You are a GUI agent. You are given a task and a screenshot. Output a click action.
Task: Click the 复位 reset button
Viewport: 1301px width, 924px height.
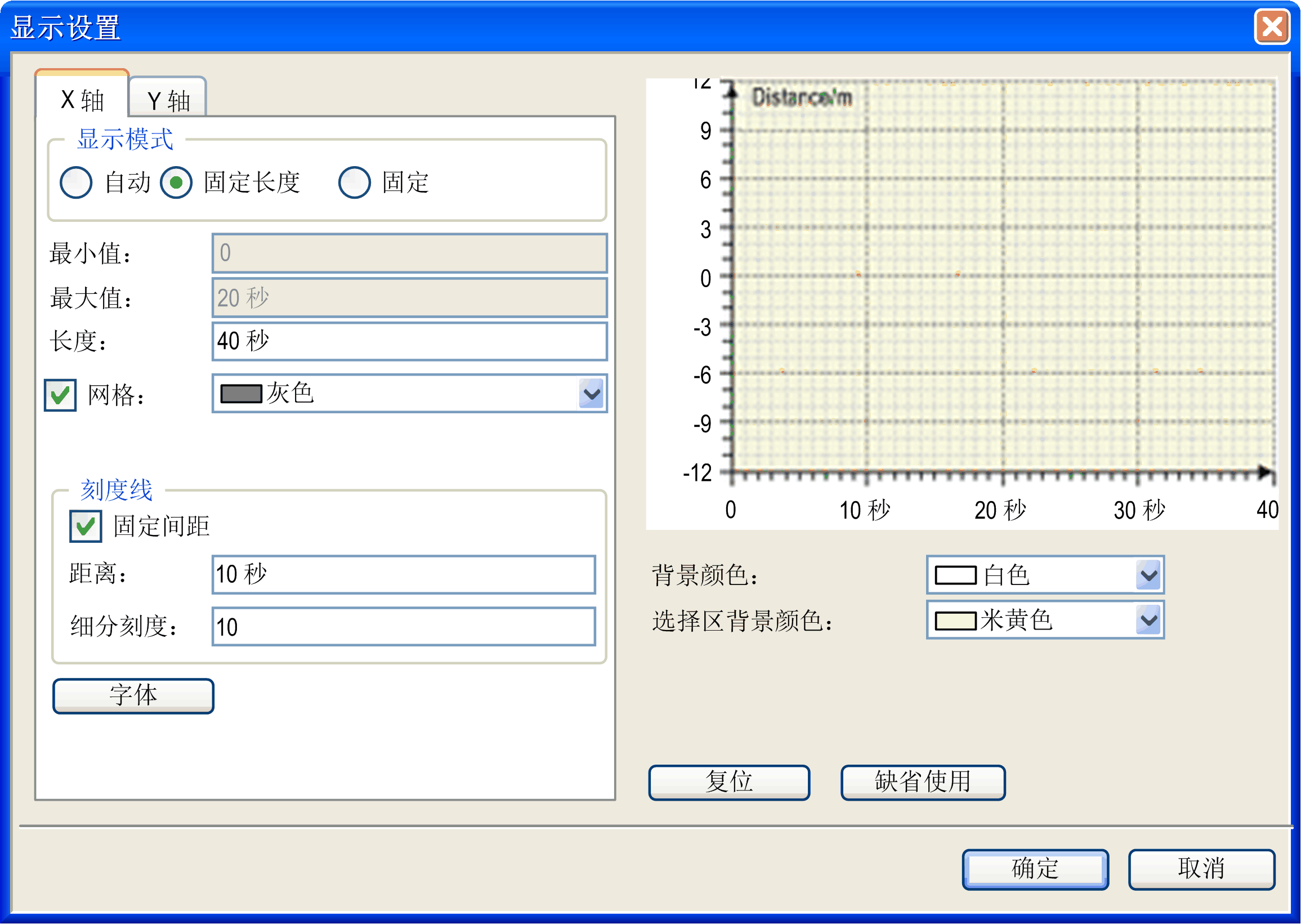729,783
